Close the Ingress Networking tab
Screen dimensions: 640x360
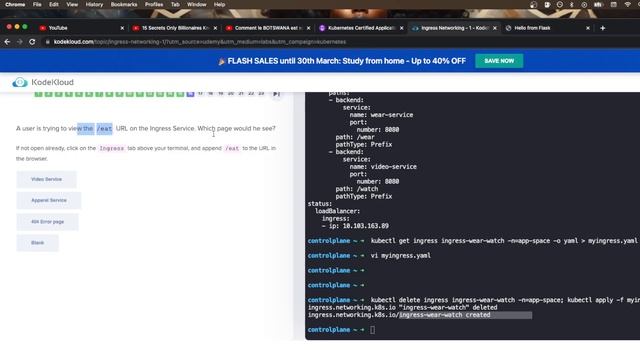pyautogui.click(x=495, y=28)
